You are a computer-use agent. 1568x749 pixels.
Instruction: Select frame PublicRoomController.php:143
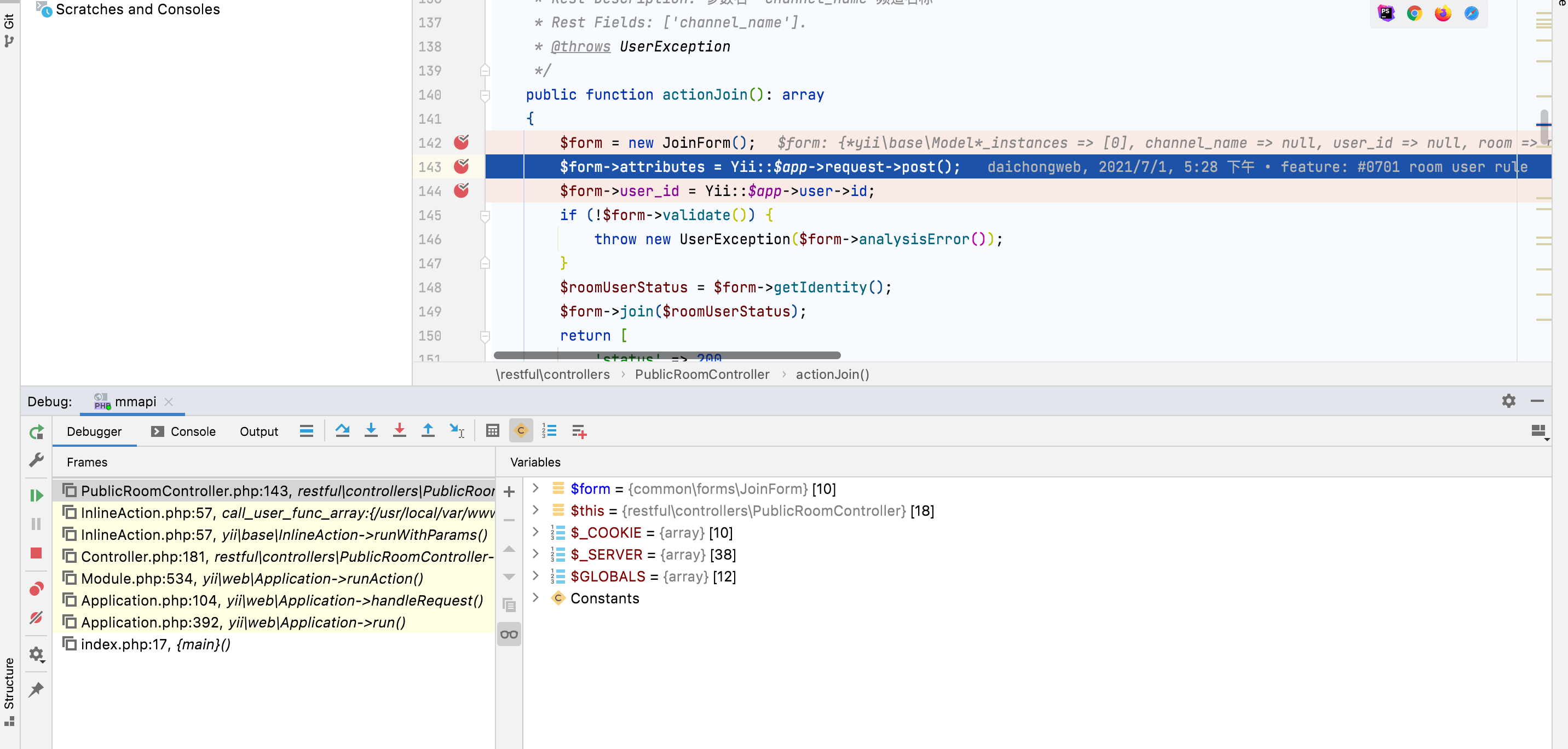tap(274, 491)
